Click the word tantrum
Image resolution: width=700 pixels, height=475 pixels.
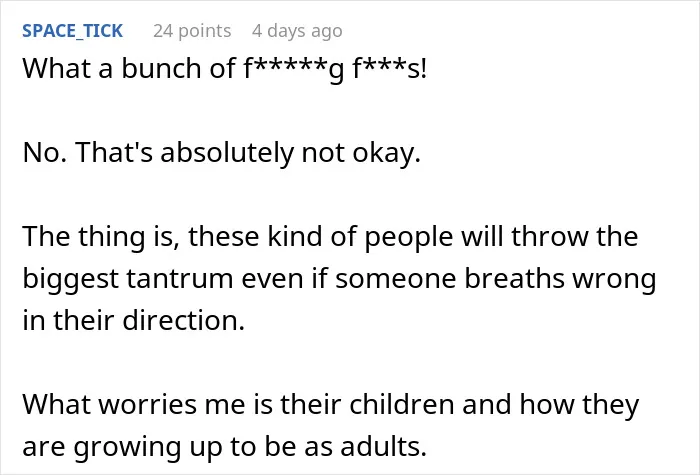point(180,279)
